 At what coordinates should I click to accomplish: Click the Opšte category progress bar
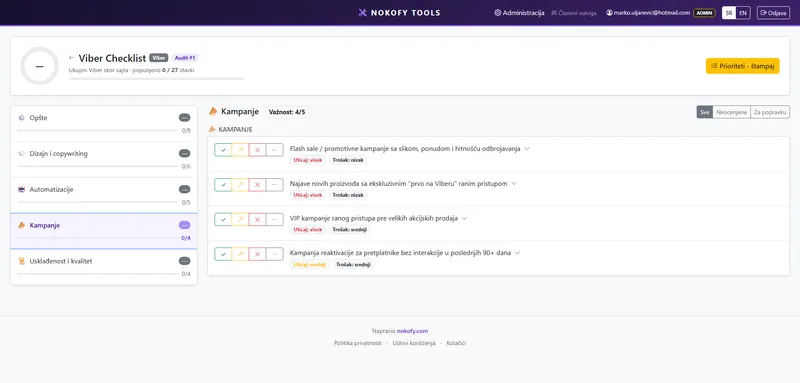click(98, 130)
